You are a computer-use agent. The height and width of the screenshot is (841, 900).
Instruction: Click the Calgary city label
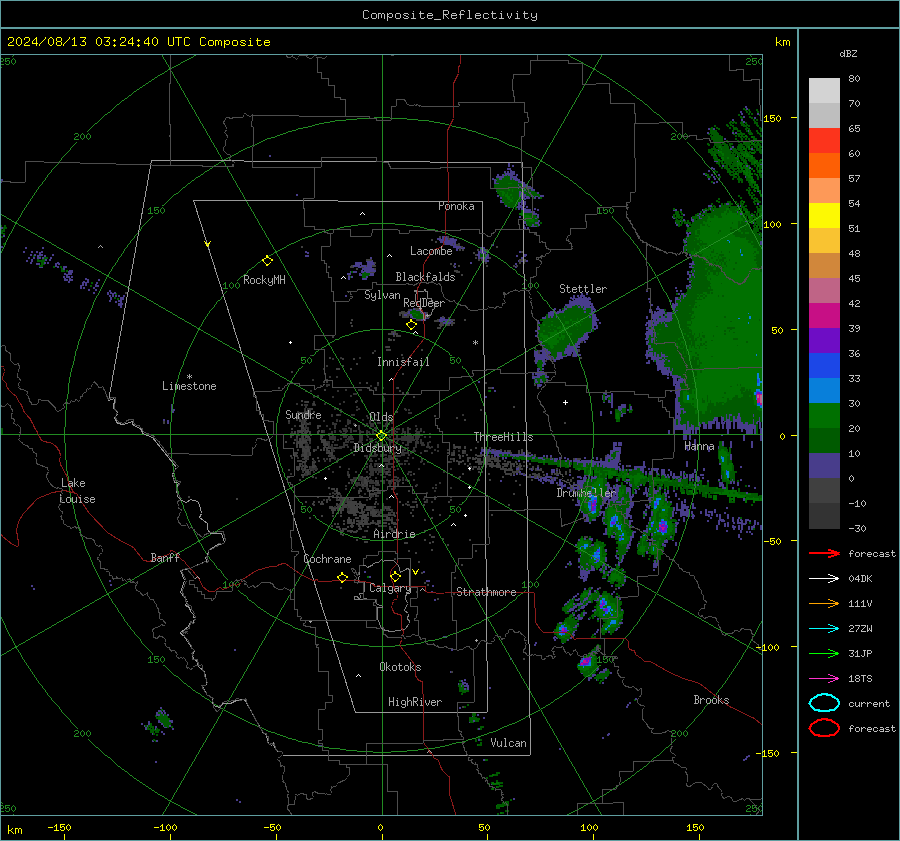click(390, 588)
